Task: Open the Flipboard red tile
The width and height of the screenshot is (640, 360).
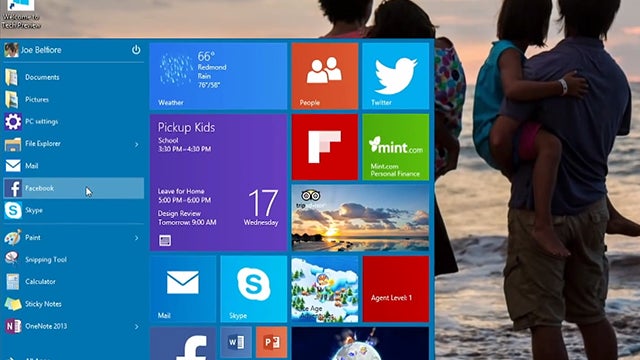Action: pos(325,147)
